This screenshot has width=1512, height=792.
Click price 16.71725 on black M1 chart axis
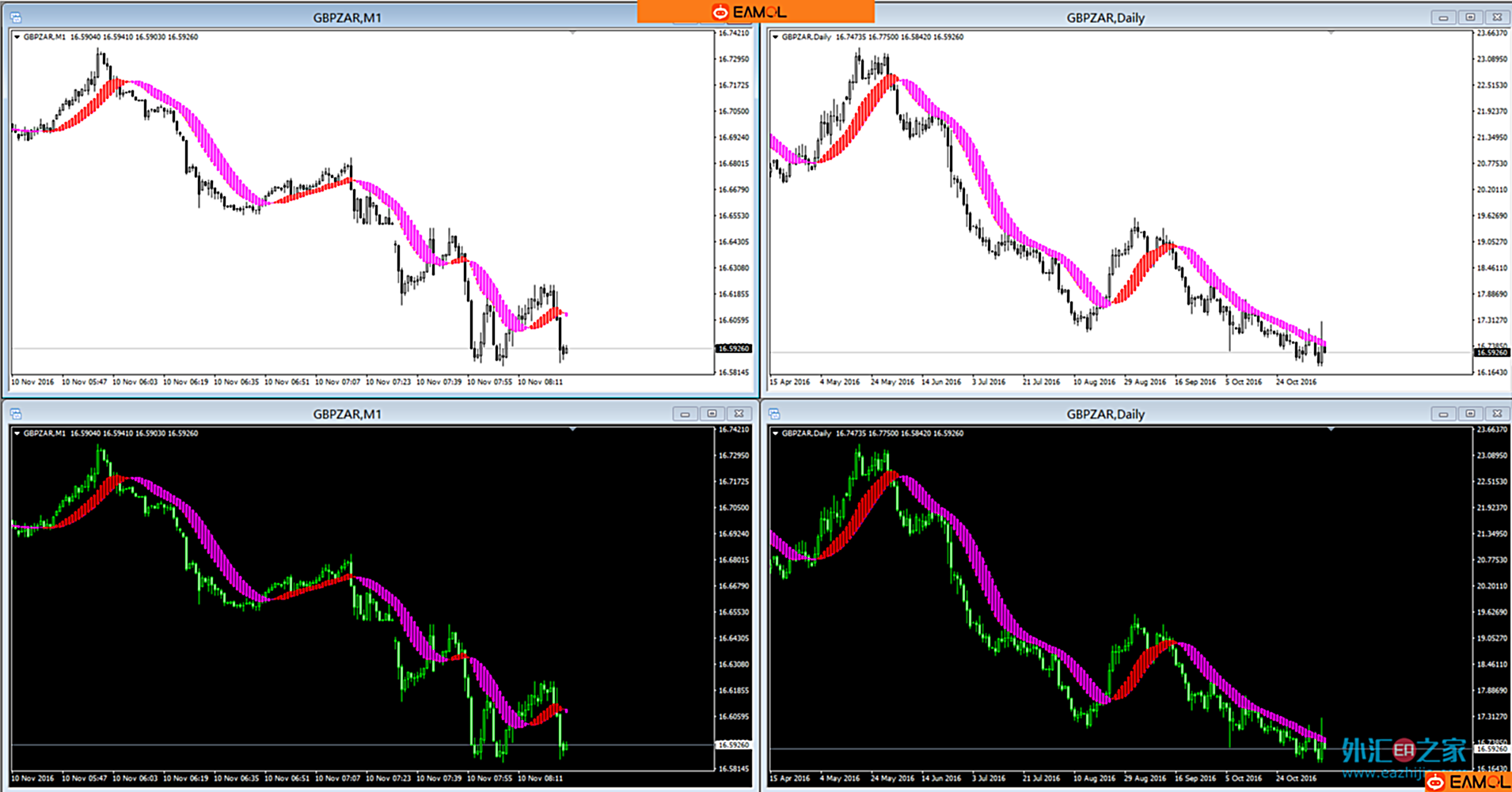(734, 482)
